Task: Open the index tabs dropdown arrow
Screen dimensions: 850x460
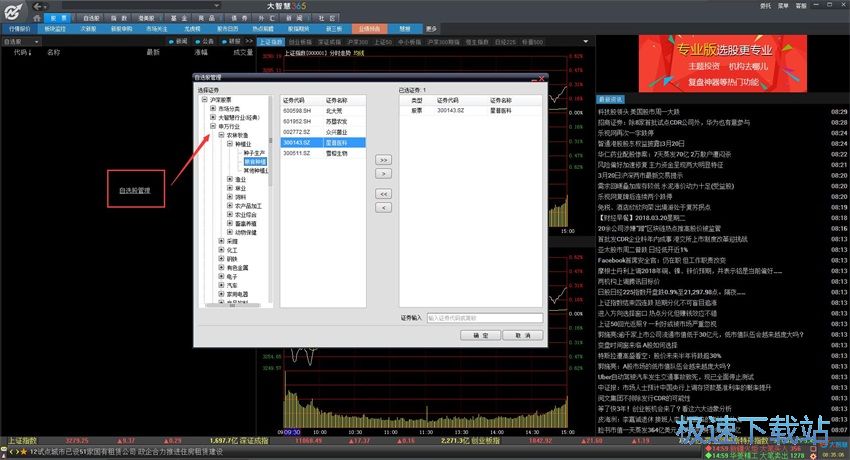Action: [585, 42]
